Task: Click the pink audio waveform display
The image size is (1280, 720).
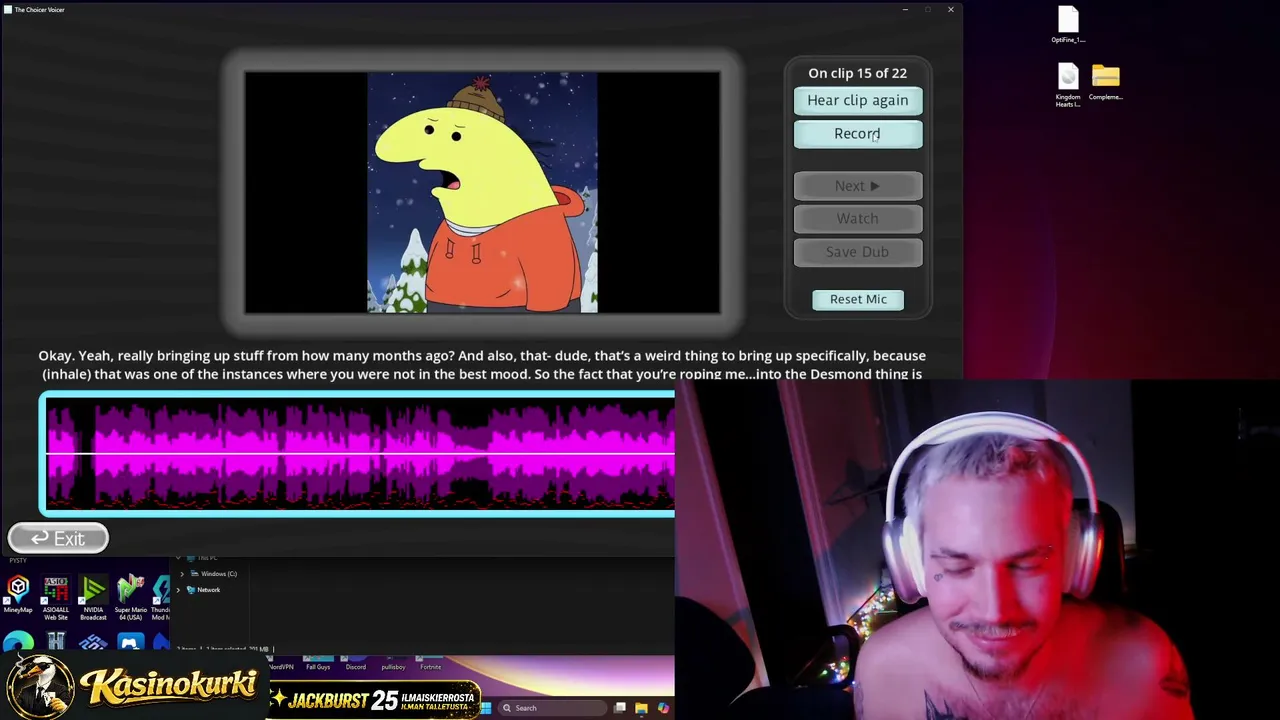Action: [357, 455]
